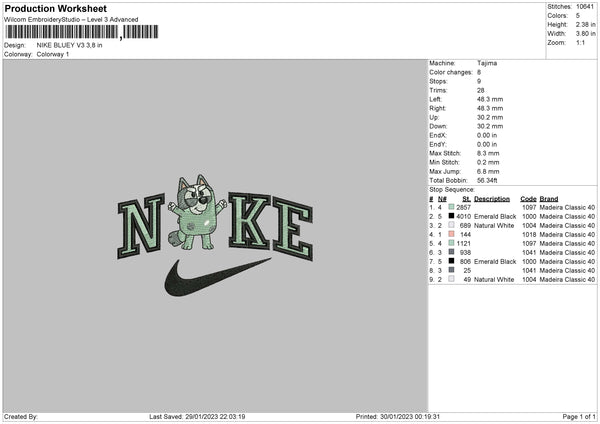This screenshot has width=600, height=424.
Task: Pick the pink swatch in stop row 4
Action: pos(452,234)
